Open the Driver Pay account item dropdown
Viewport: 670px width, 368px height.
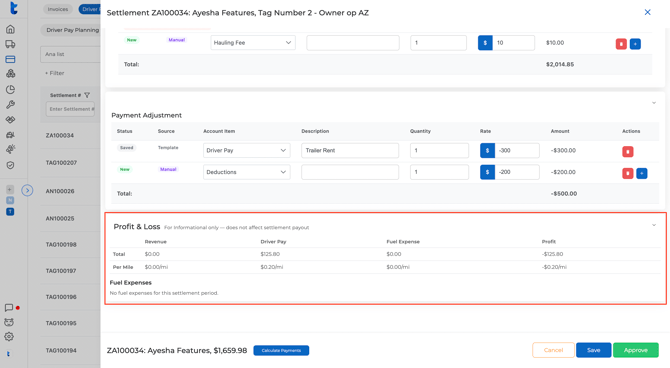click(247, 150)
